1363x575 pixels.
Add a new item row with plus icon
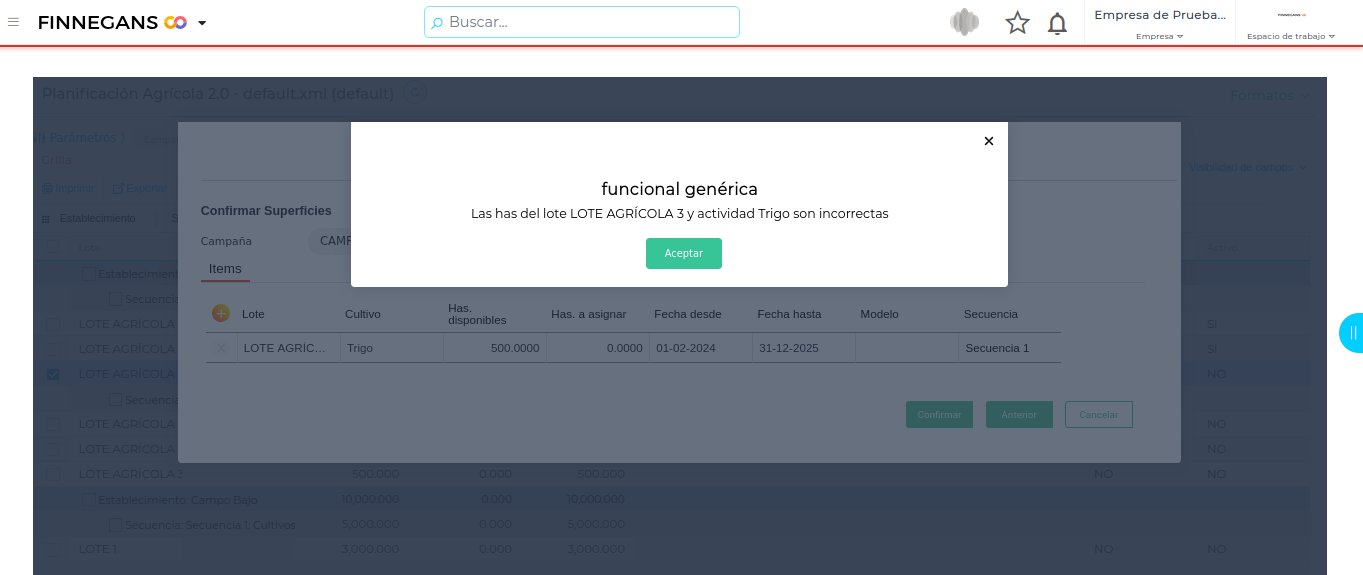pos(221,313)
